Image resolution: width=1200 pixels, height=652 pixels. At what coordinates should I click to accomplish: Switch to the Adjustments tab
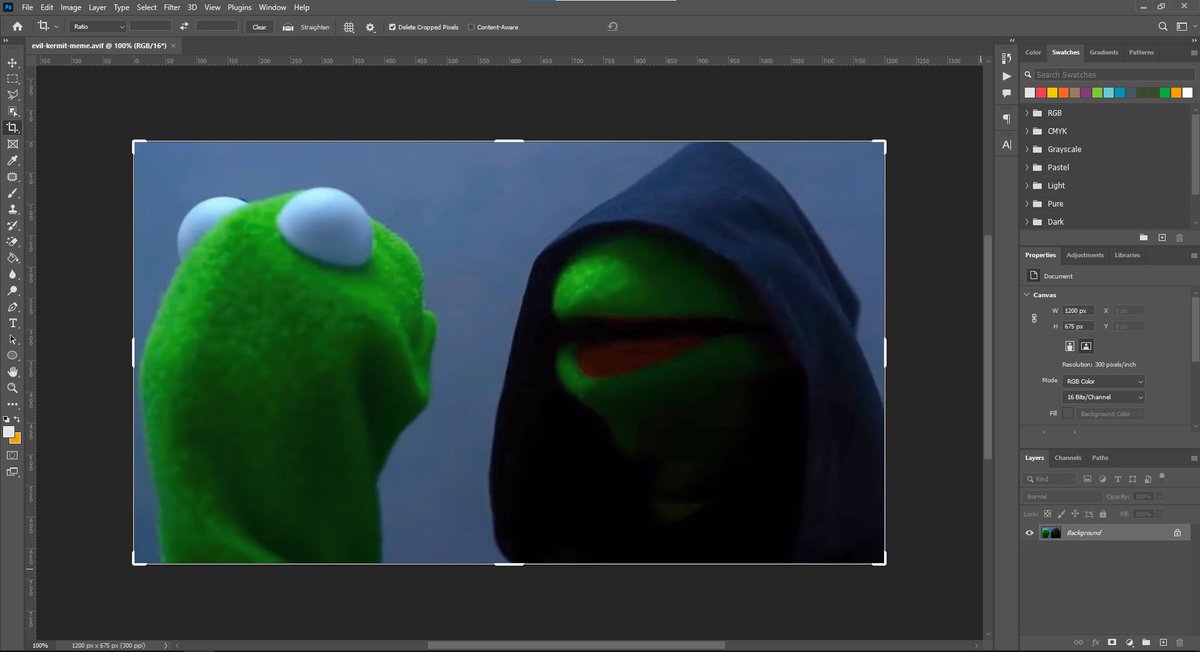(x=1084, y=255)
